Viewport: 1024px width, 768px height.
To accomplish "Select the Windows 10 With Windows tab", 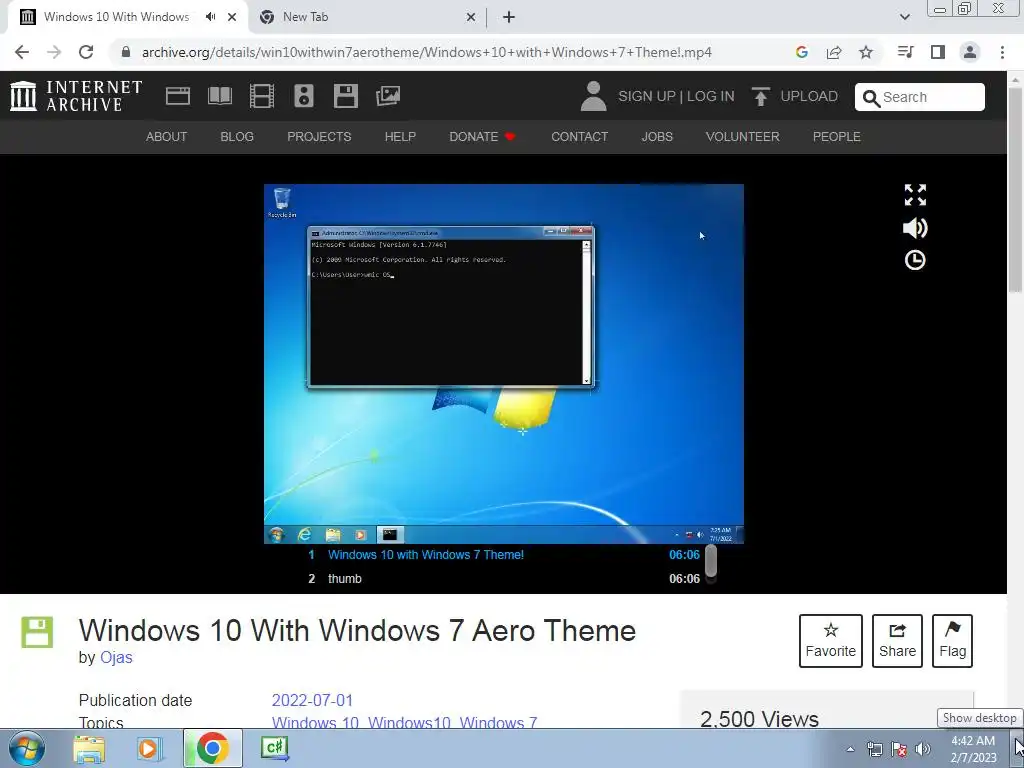I will 128,17.
